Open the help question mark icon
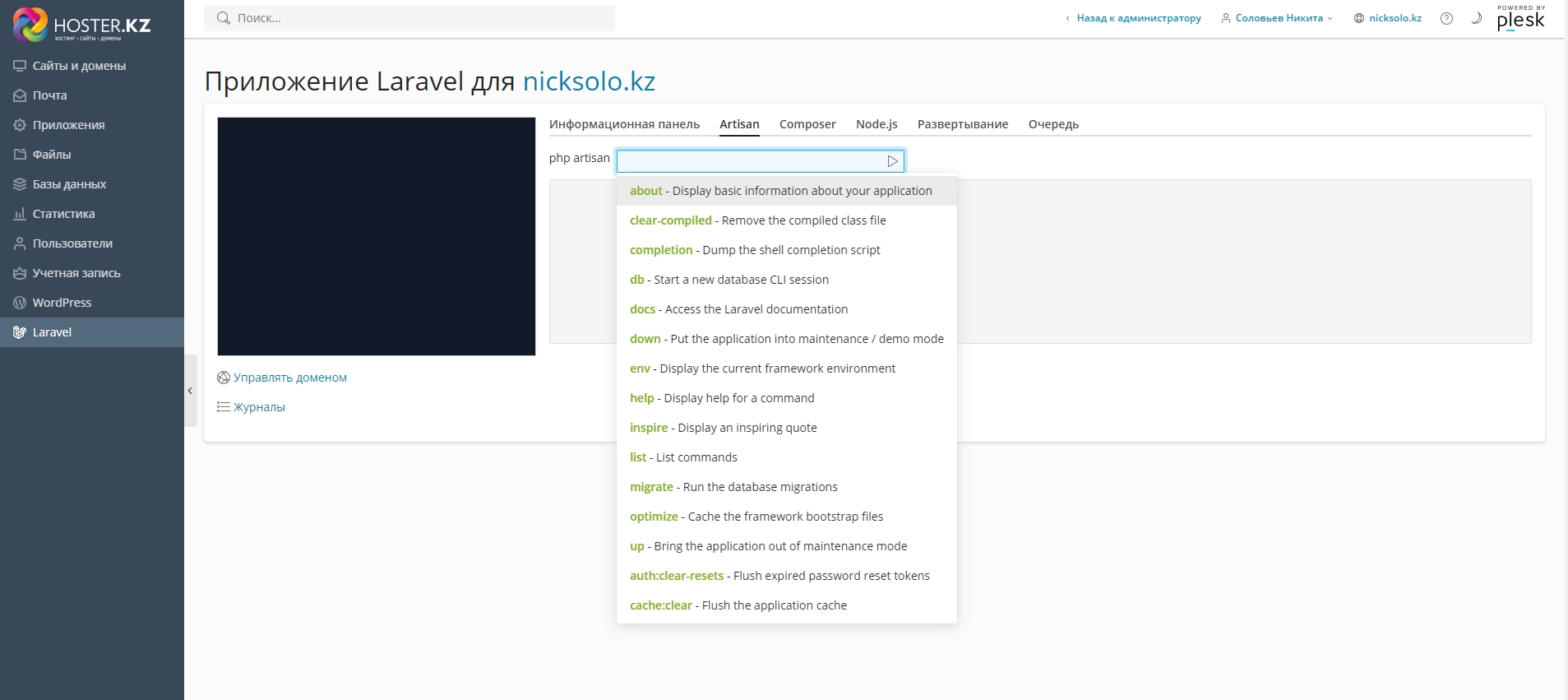The width and height of the screenshot is (1568, 700). coord(1446,18)
